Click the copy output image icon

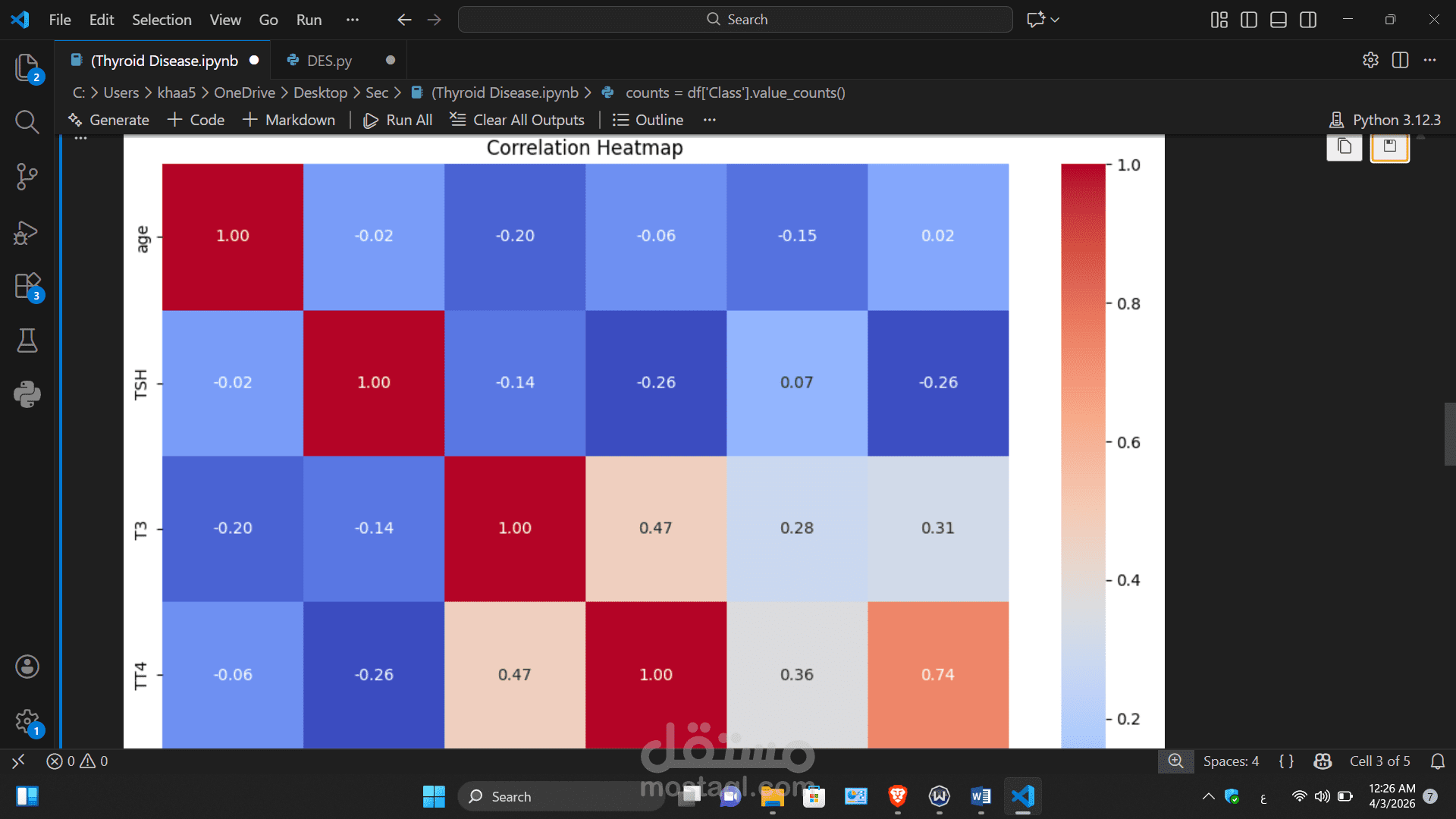[x=1344, y=146]
